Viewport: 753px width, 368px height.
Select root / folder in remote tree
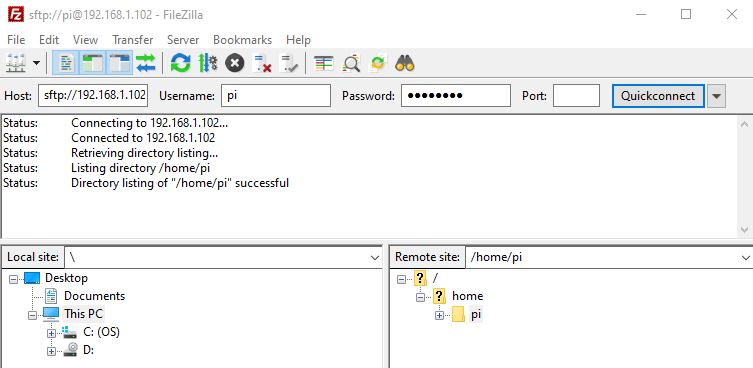435,278
